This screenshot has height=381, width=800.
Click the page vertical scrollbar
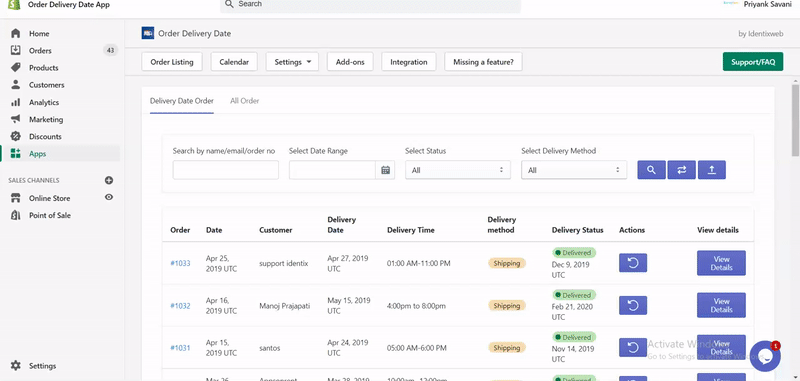(x=795, y=120)
